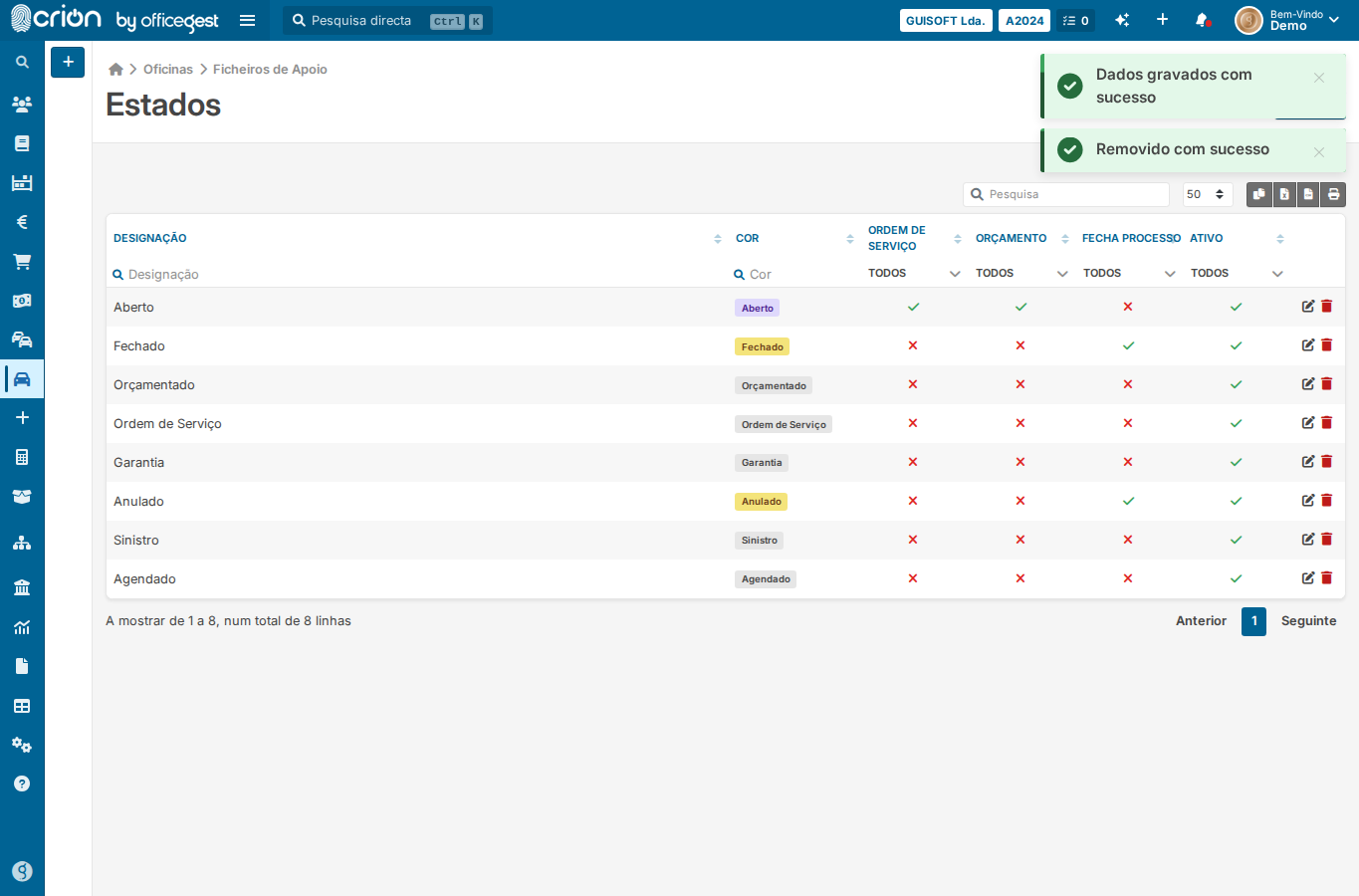
Task: Click the print table button
Action: pos(1333,194)
